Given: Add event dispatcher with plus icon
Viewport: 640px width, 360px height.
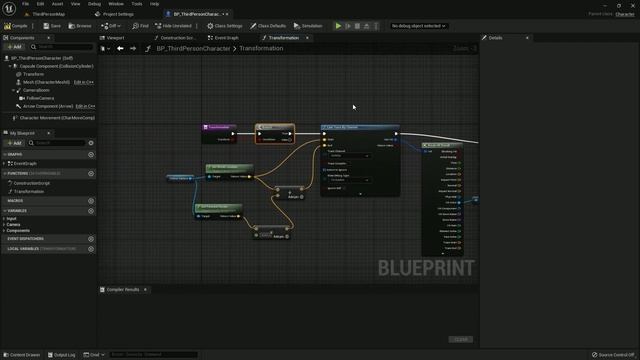Looking at the screenshot, I should tap(91, 239).
